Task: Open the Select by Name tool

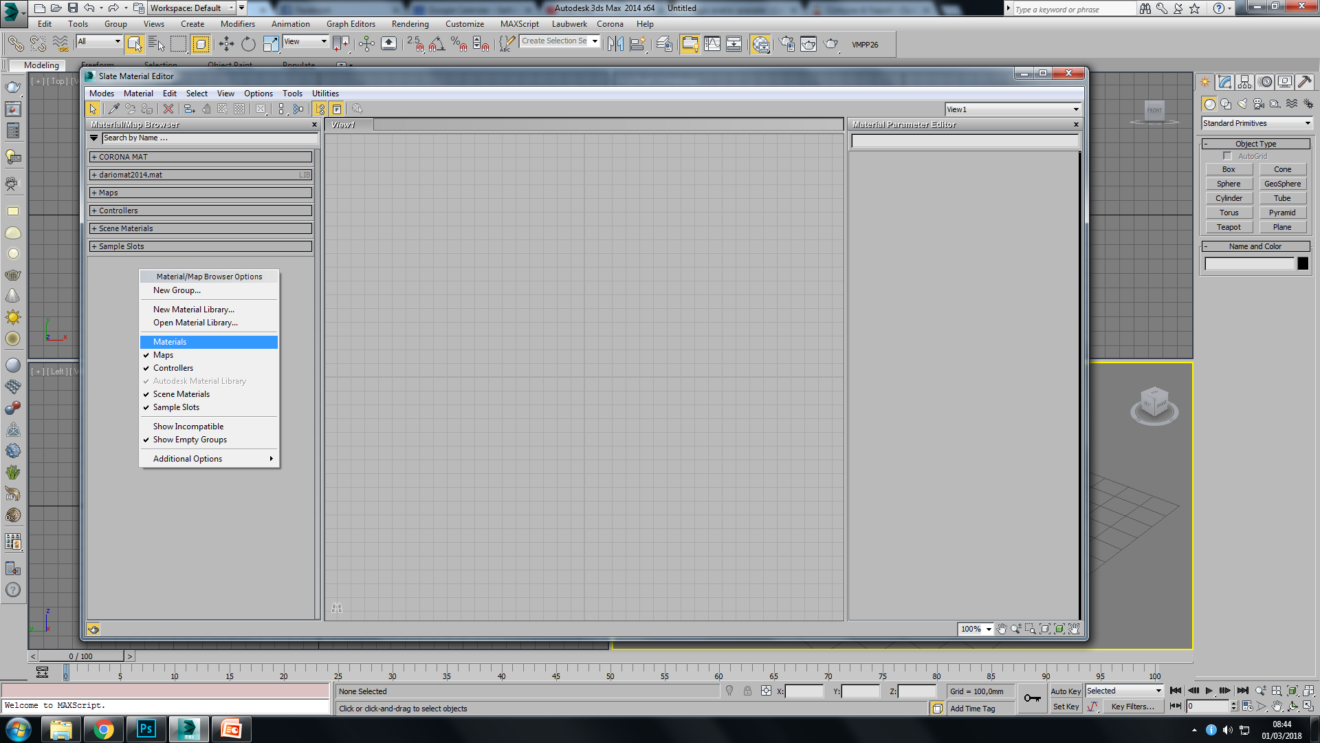Action: click(x=156, y=44)
